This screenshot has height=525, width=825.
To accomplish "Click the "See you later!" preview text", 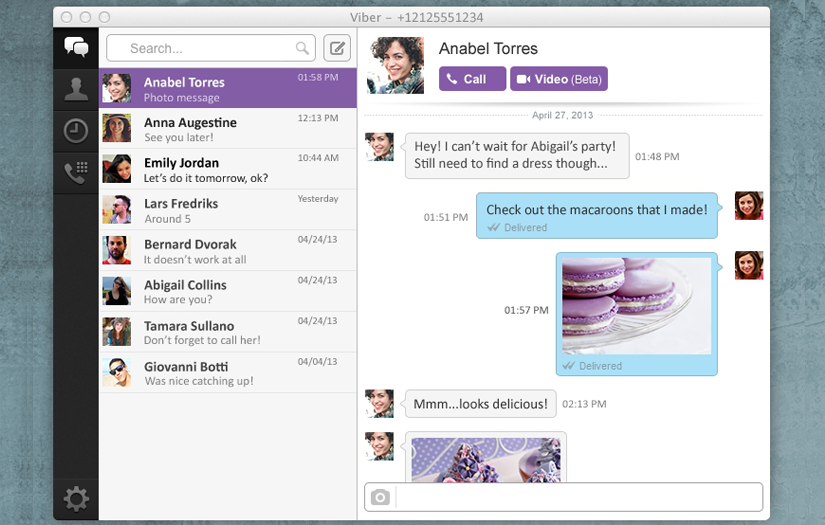I will (179, 137).
